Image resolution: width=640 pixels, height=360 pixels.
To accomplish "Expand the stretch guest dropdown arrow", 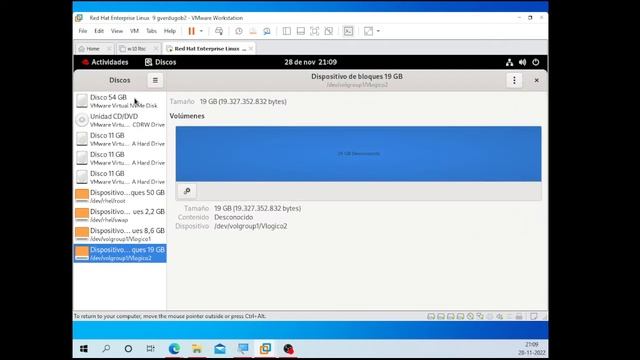I will [378, 31].
